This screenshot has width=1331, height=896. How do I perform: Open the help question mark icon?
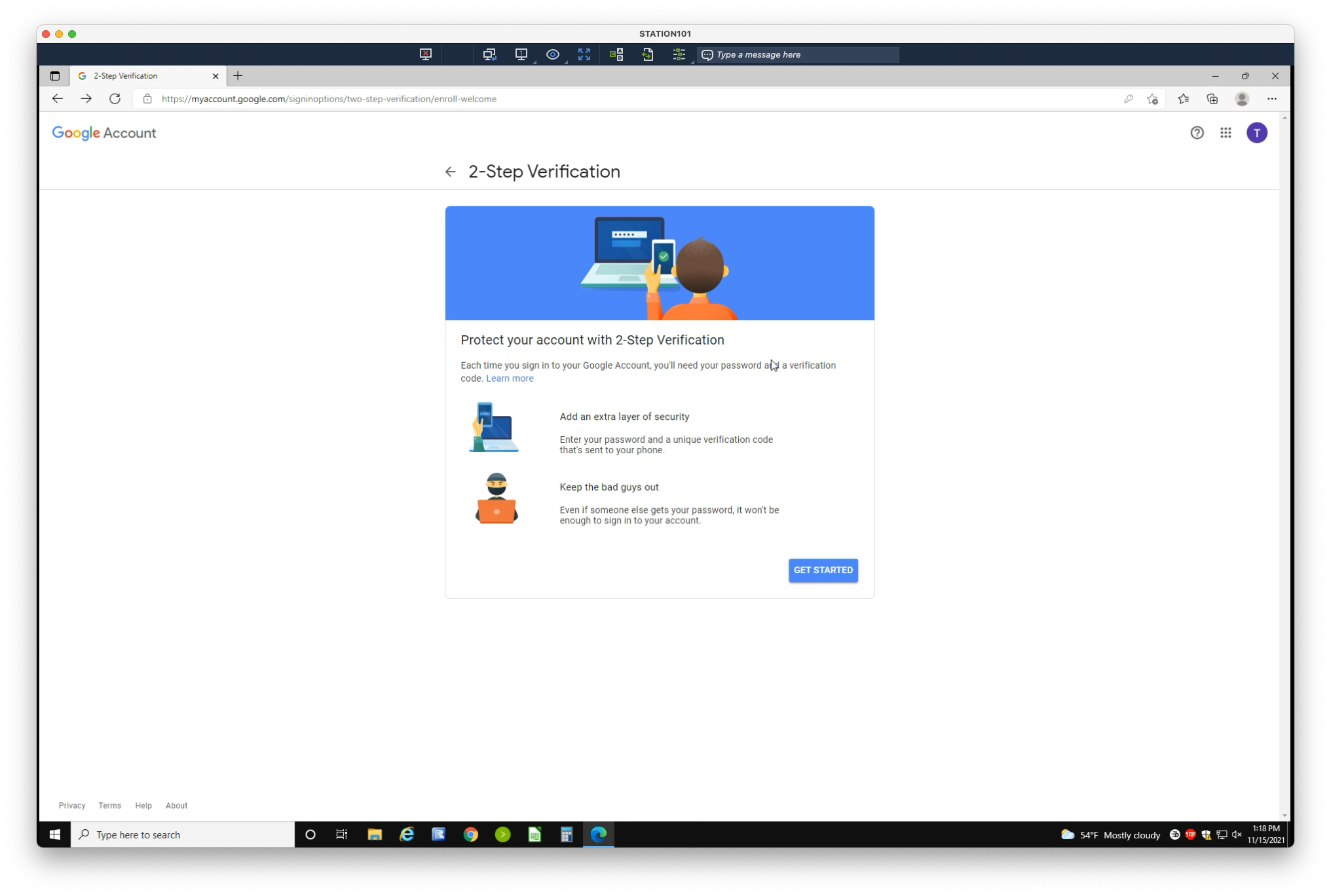click(1197, 133)
